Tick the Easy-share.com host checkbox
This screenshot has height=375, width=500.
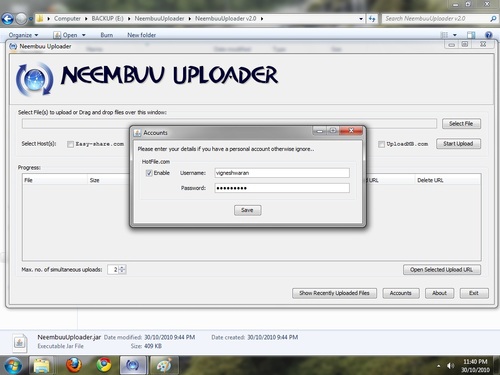(x=70, y=144)
